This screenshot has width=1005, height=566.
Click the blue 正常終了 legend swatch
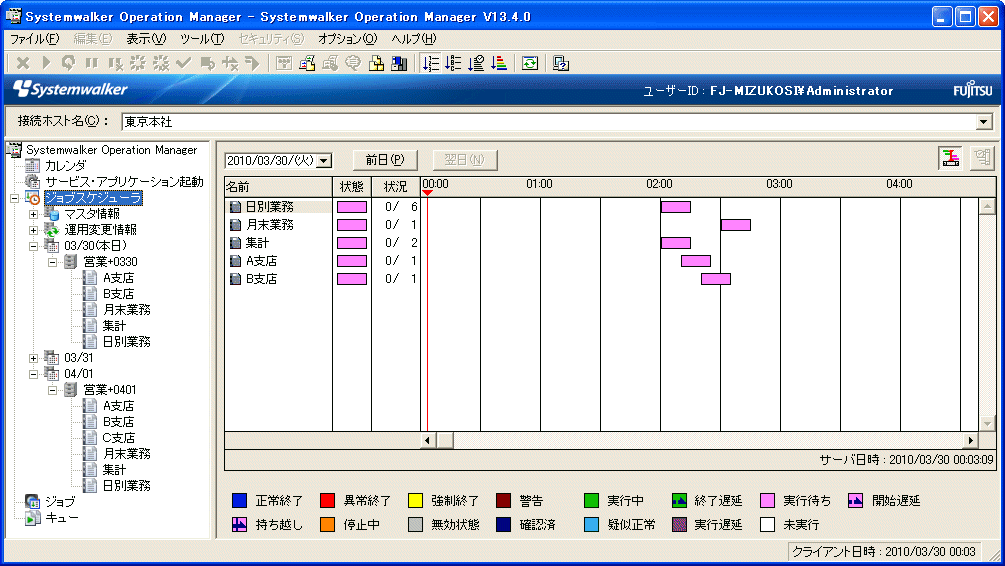tap(239, 501)
